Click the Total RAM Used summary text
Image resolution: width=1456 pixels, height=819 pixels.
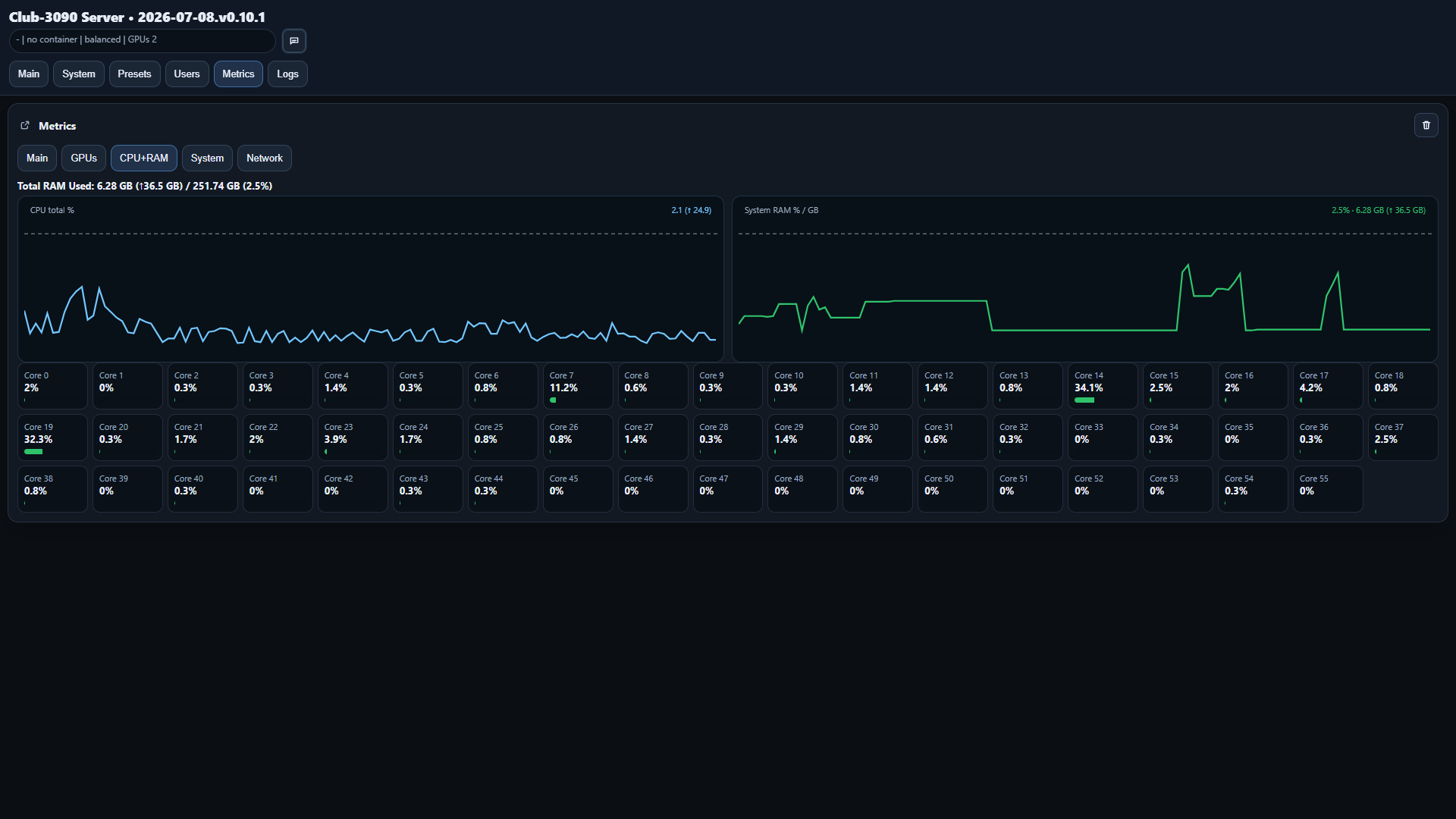(145, 186)
